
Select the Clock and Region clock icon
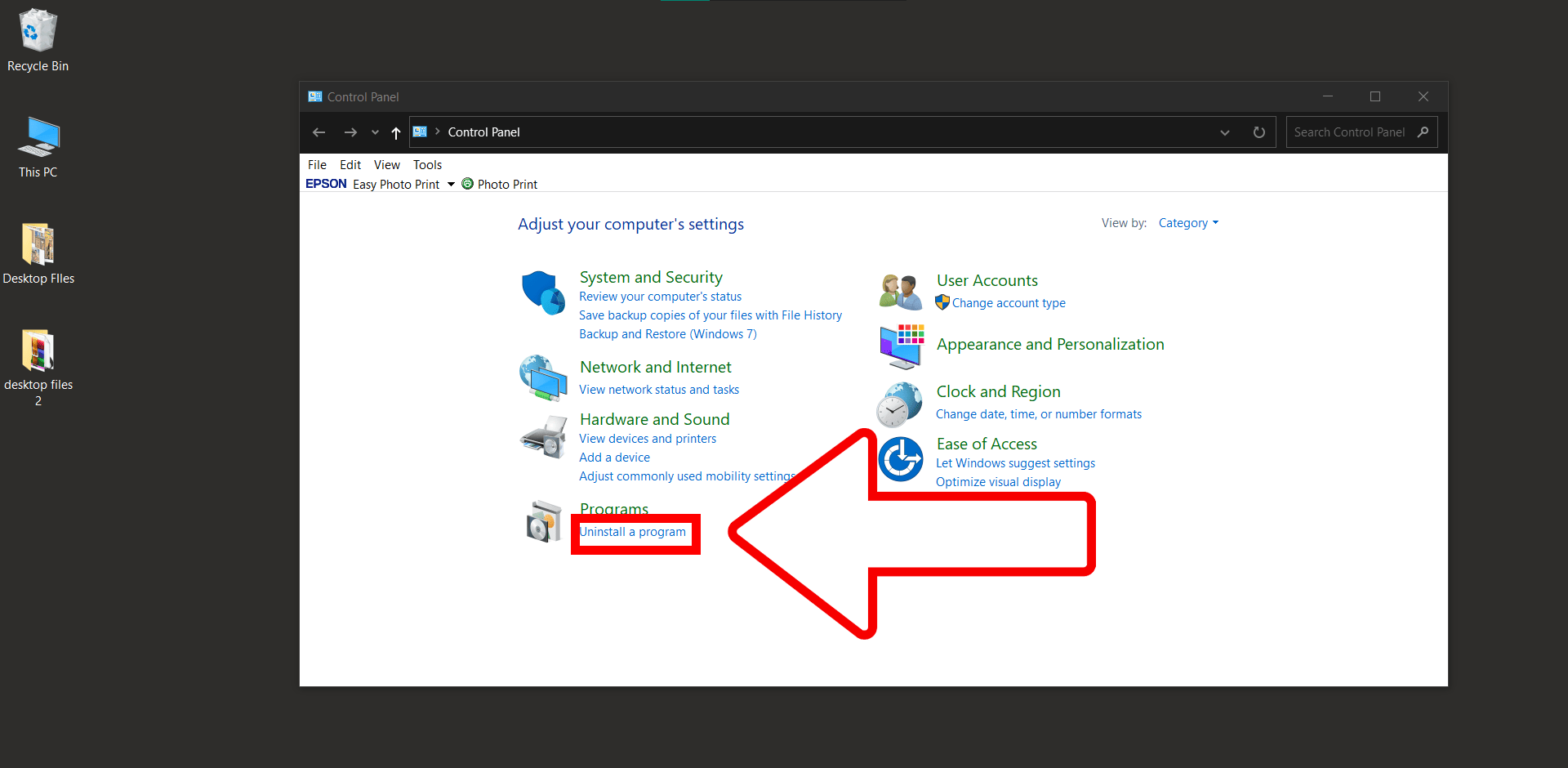click(898, 404)
